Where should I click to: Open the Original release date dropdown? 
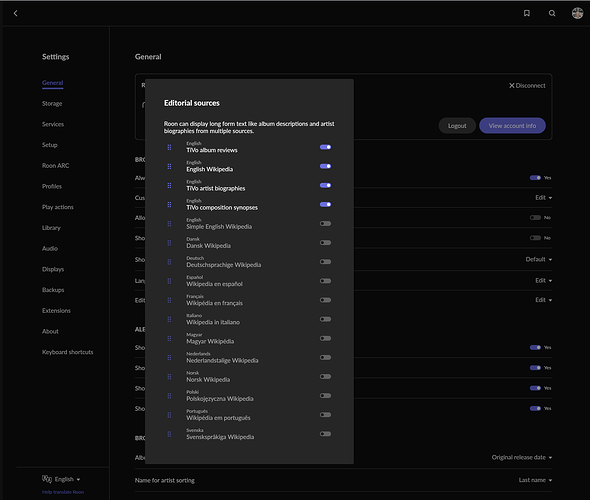522,457
